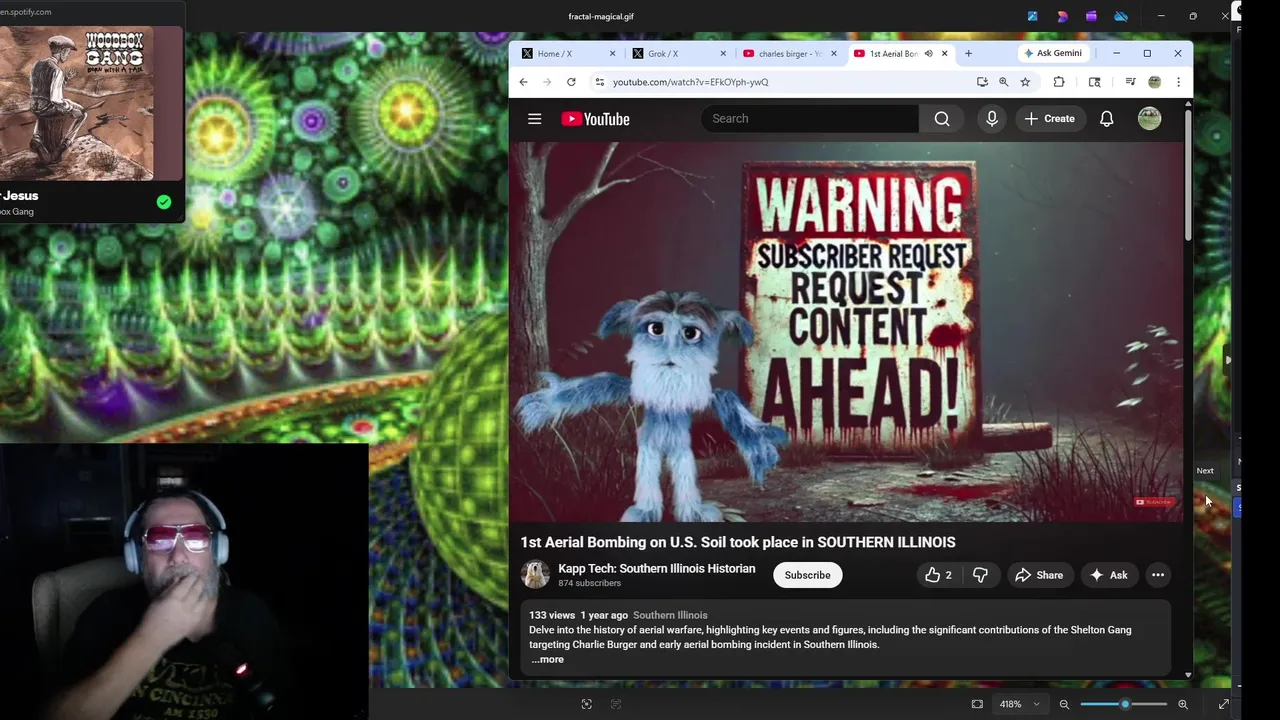Open the YouTube hamburger guide menu
Viewport: 1280px width, 720px height.
535,119
